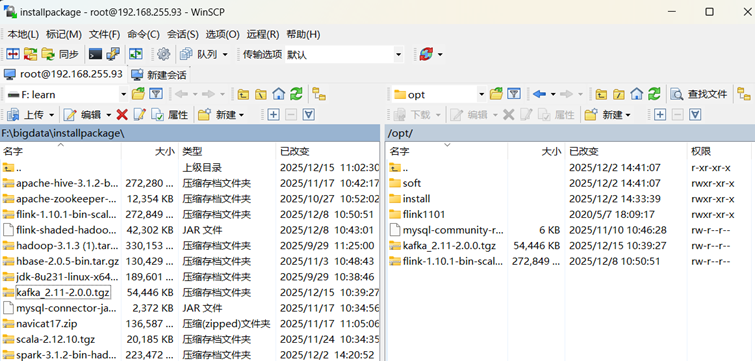Click the 同步 synchronize button
The height and width of the screenshot is (361, 755).
click(60, 54)
